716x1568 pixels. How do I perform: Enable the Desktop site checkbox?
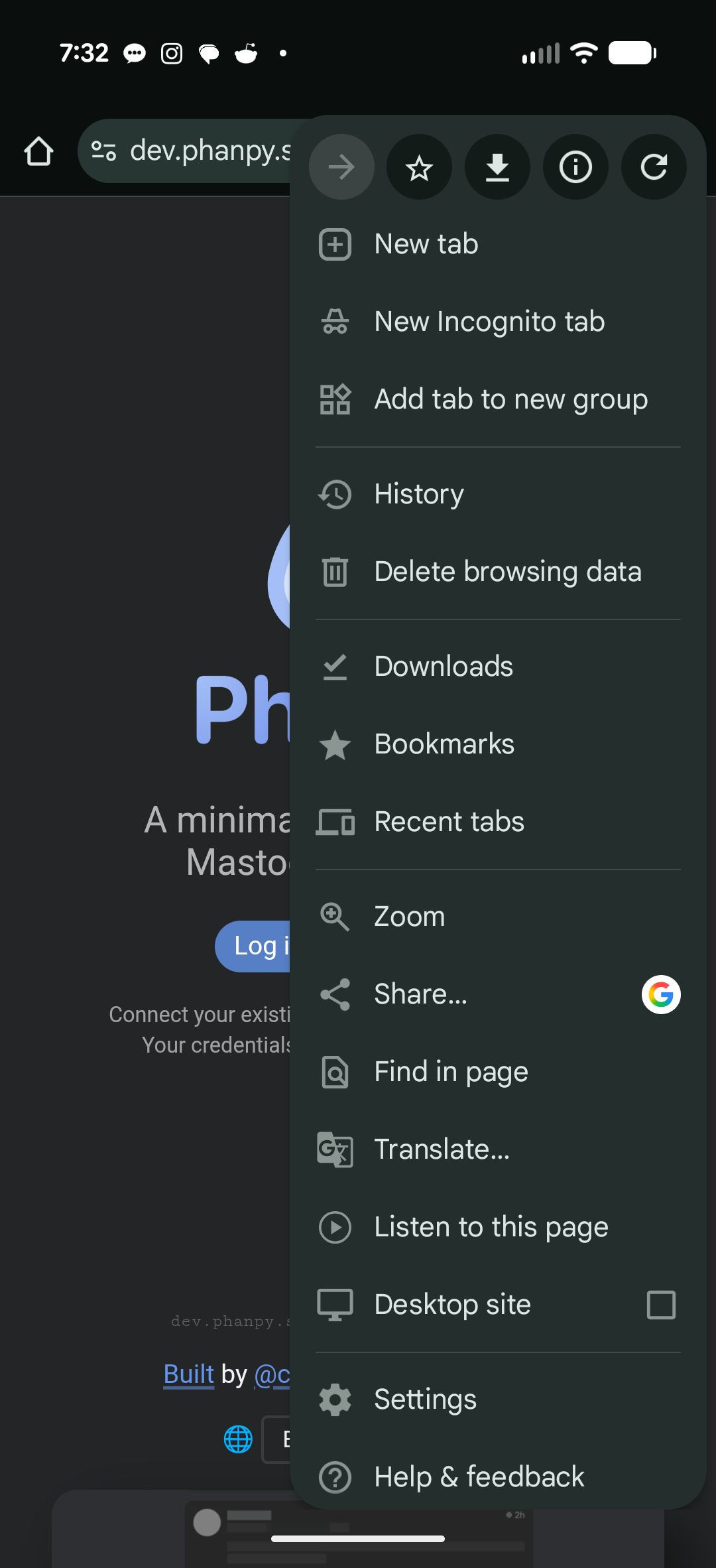[x=661, y=1305]
